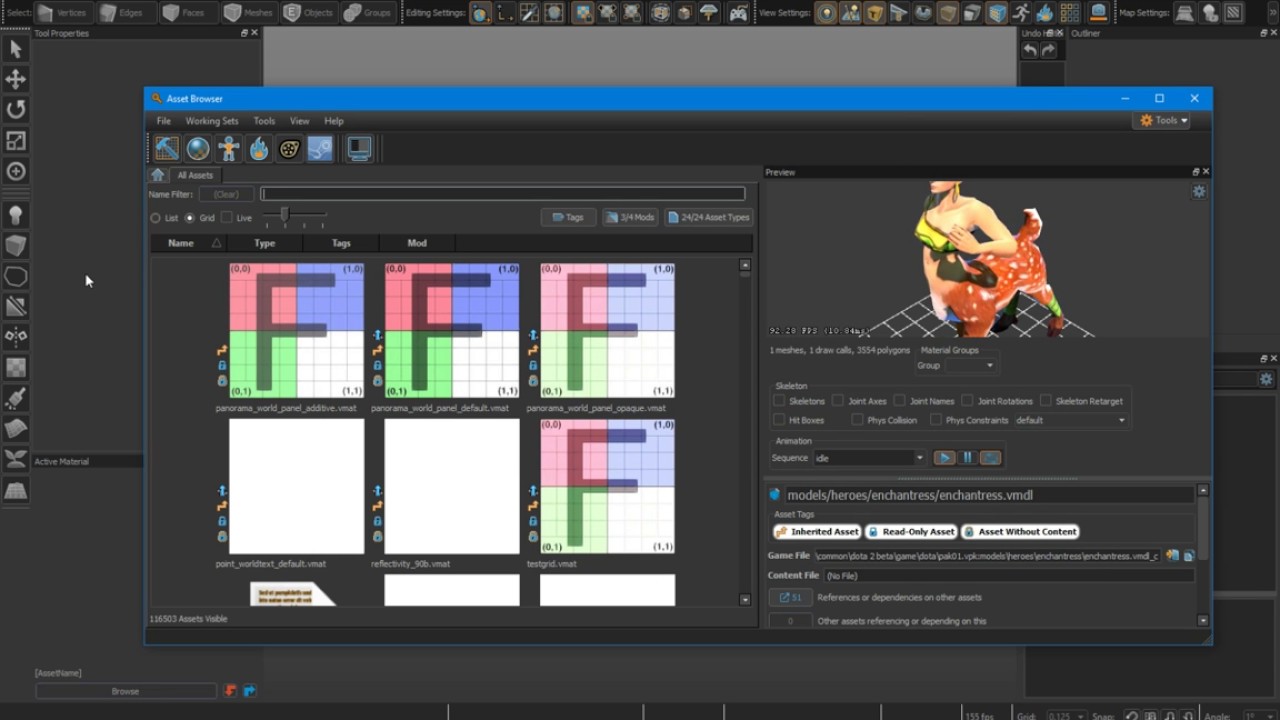Open the Particle Editor flame icon
Image resolution: width=1280 pixels, height=720 pixels.
[259, 149]
